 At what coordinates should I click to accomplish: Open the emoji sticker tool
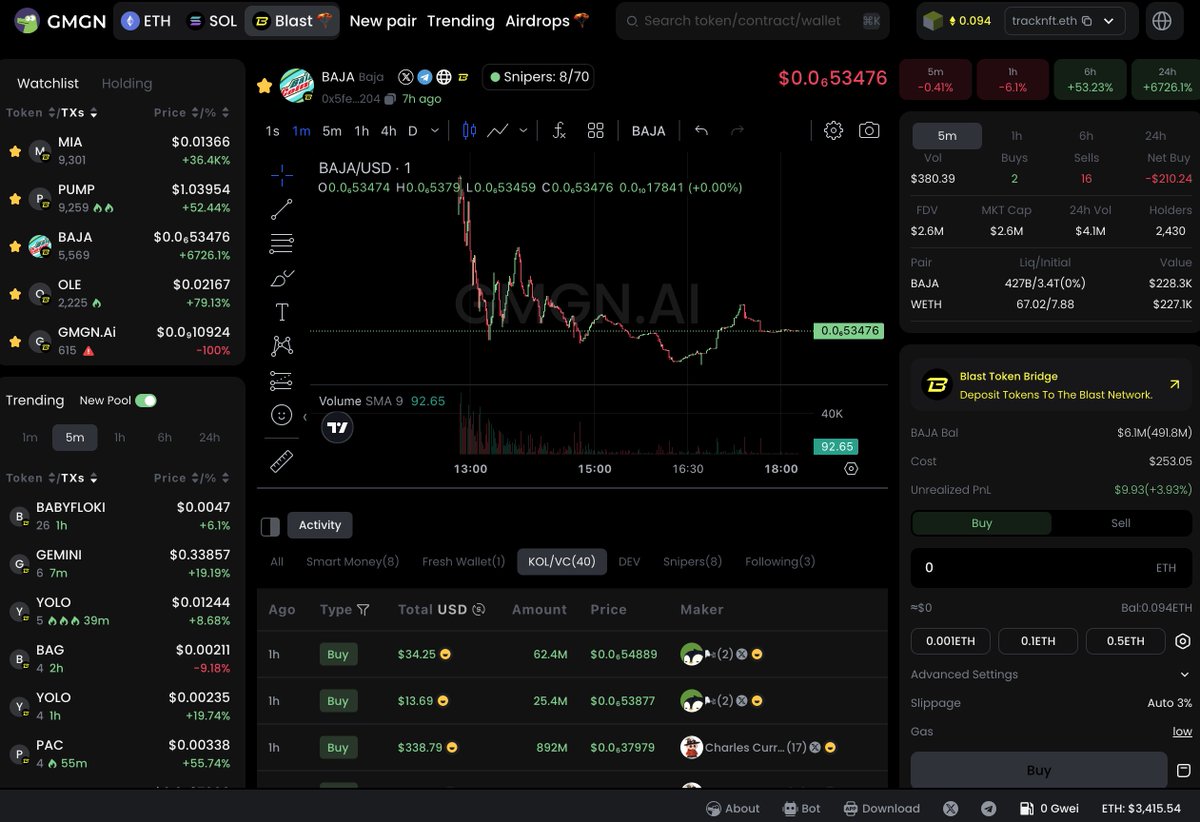pyautogui.click(x=282, y=414)
